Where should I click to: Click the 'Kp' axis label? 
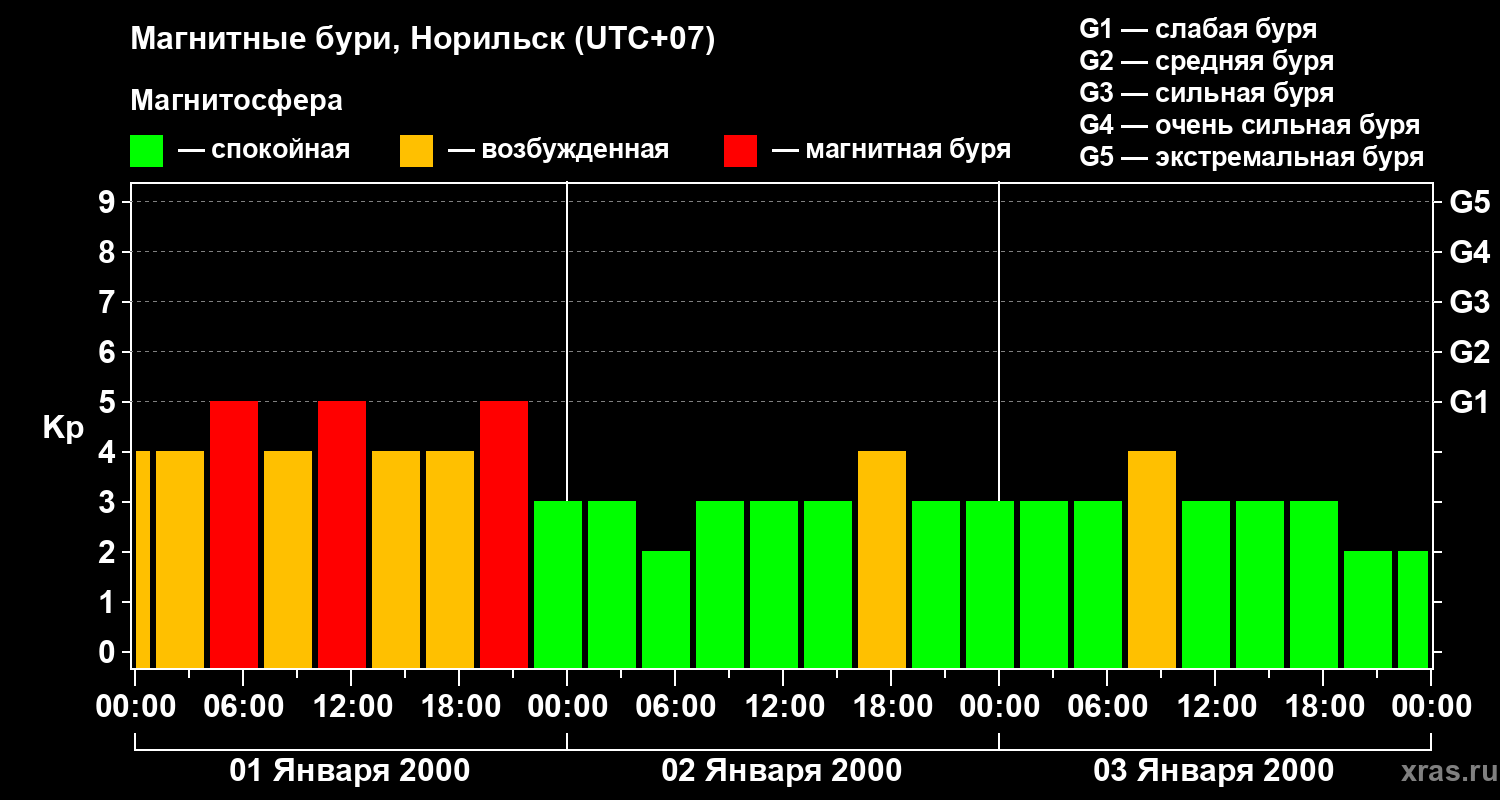click(63, 428)
